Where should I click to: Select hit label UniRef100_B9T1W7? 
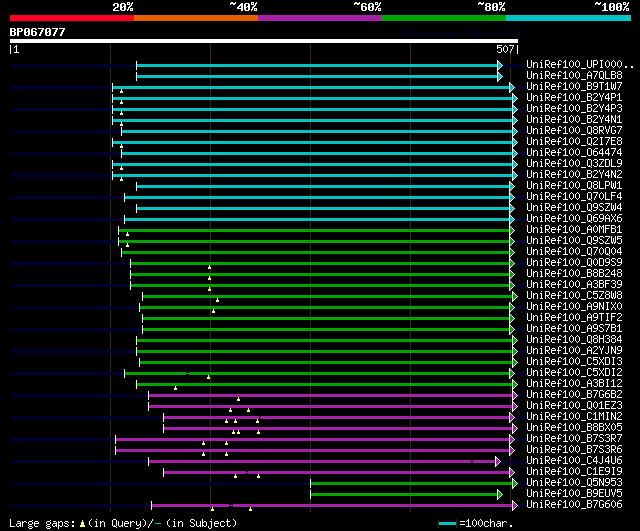click(x=574, y=87)
